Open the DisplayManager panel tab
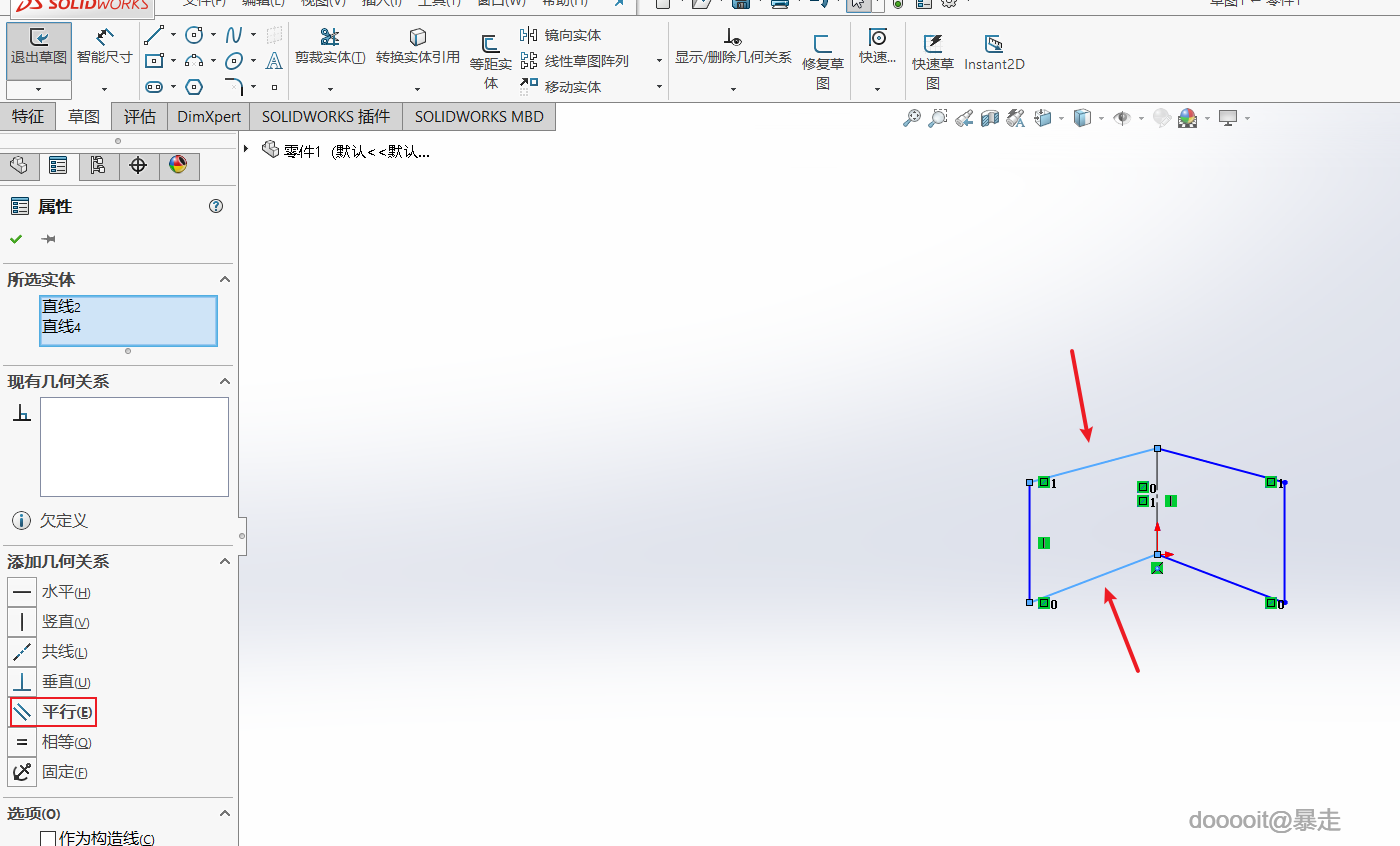This screenshot has height=846, width=1400. tap(178, 166)
